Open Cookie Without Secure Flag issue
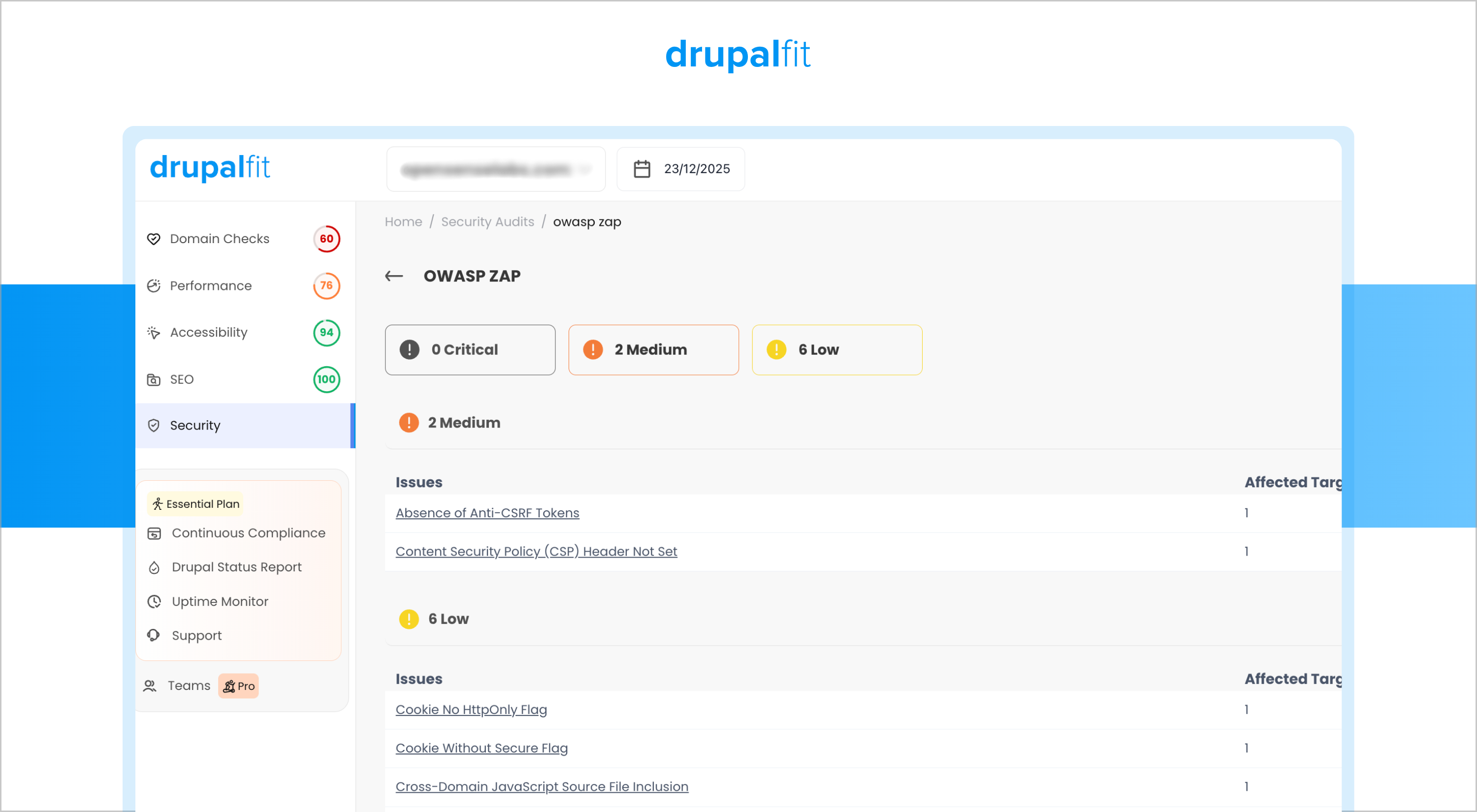This screenshot has width=1477, height=812. point(482,749)
